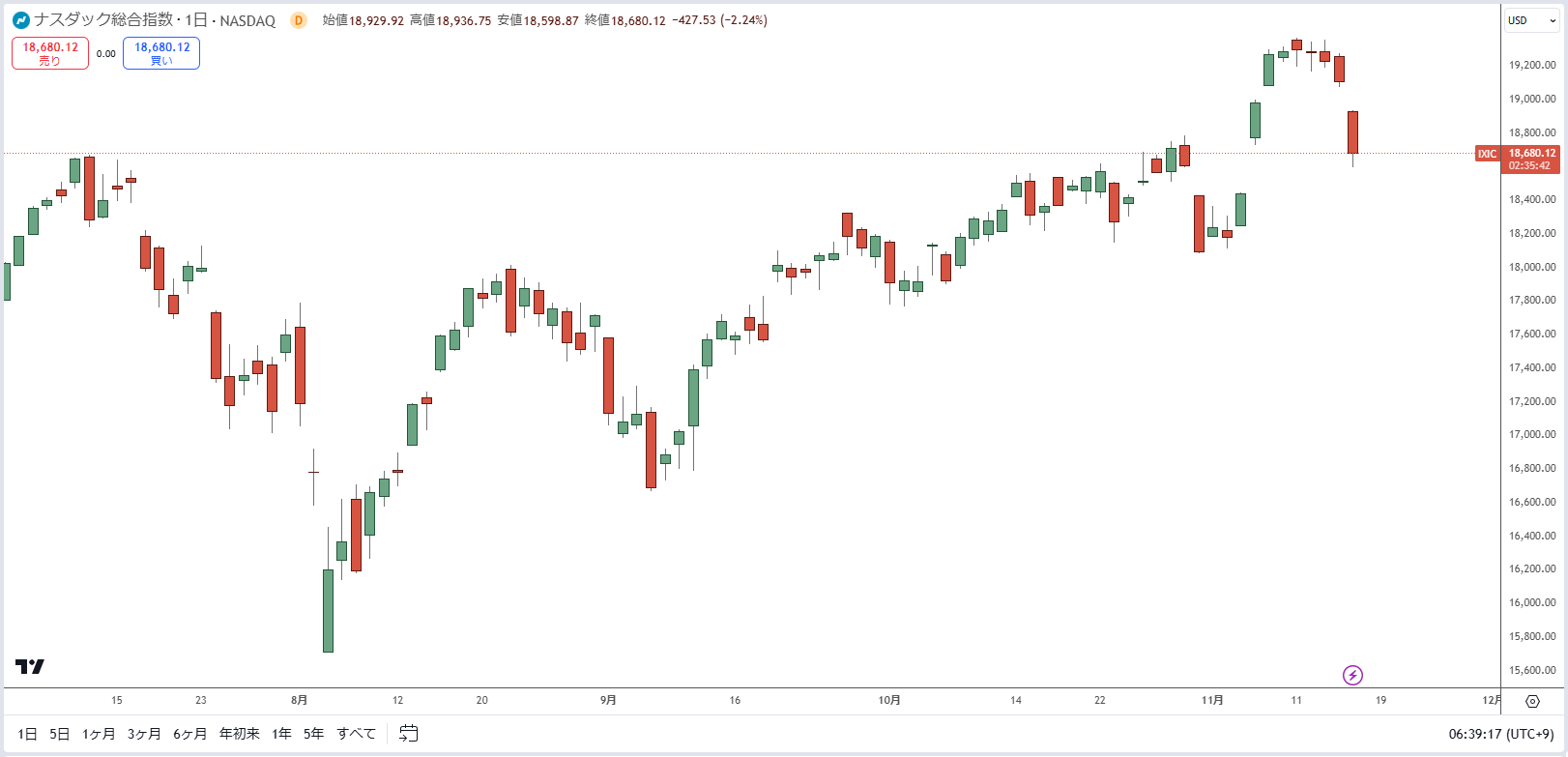
Task: Click the NASDAQ symbol logo icon
Action: point(20,20)
